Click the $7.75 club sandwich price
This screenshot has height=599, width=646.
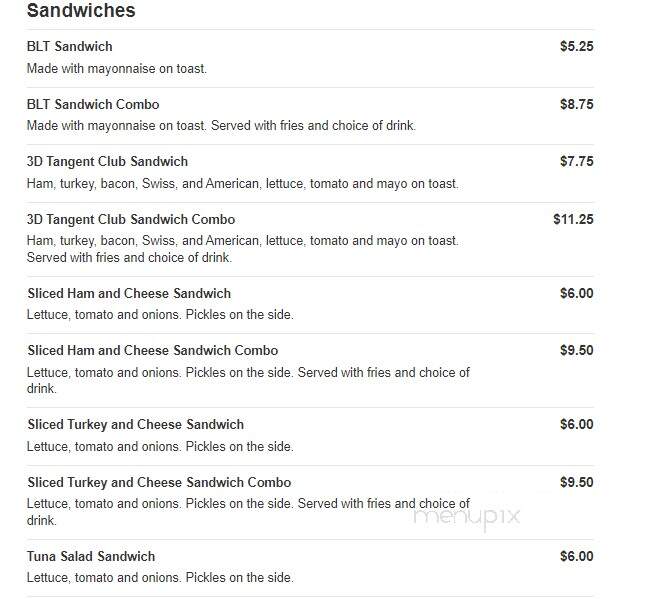point(577,161)
